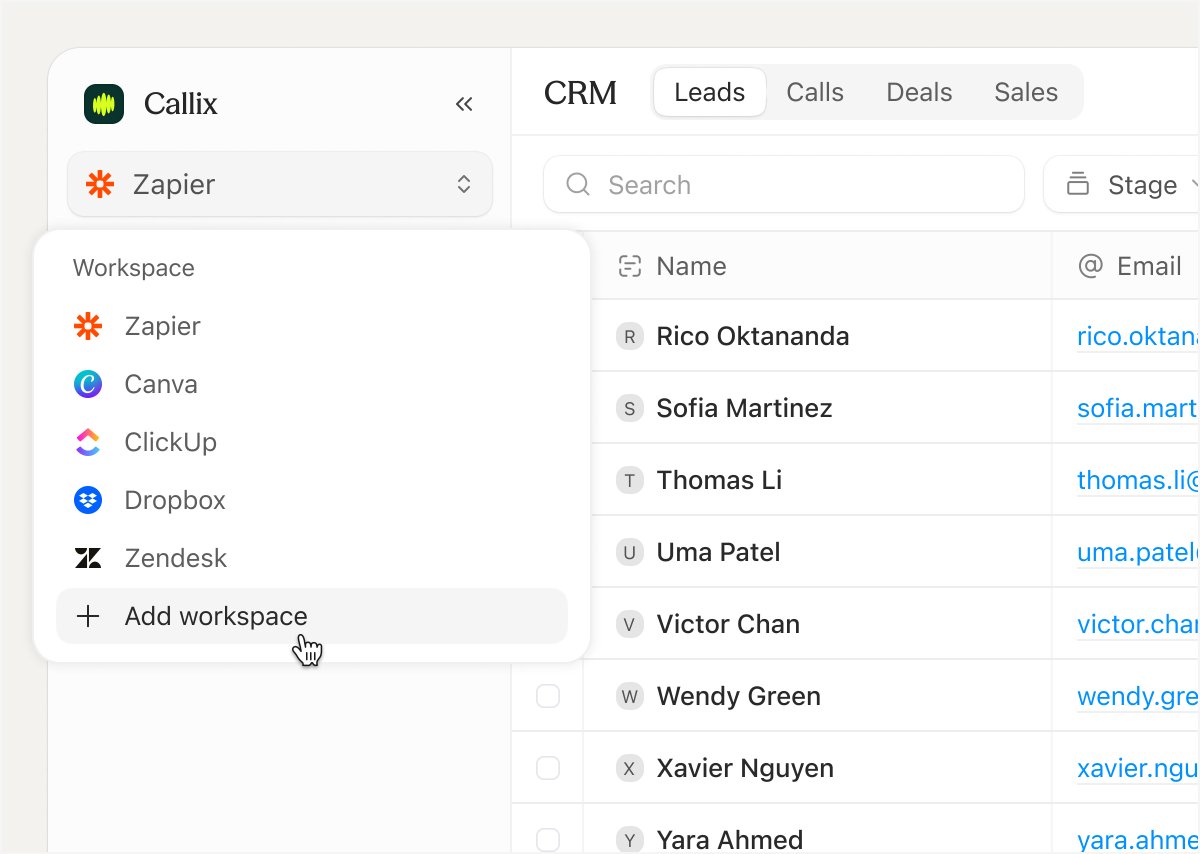Click the name Rico Oktananda
Image resolution: width=1200 pixels, height=854 pixels.
click(x=753, y=337)
